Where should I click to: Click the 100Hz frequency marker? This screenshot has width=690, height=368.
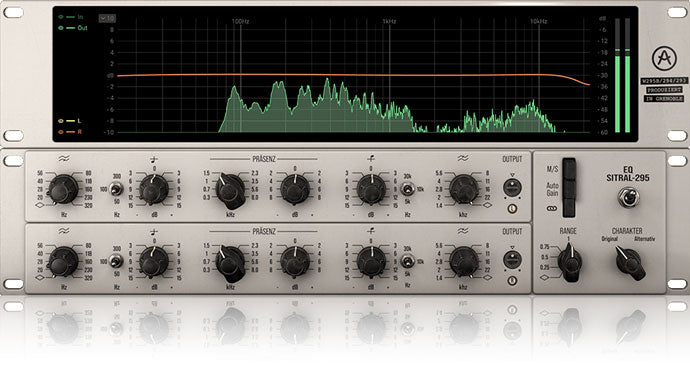[240, 21]
